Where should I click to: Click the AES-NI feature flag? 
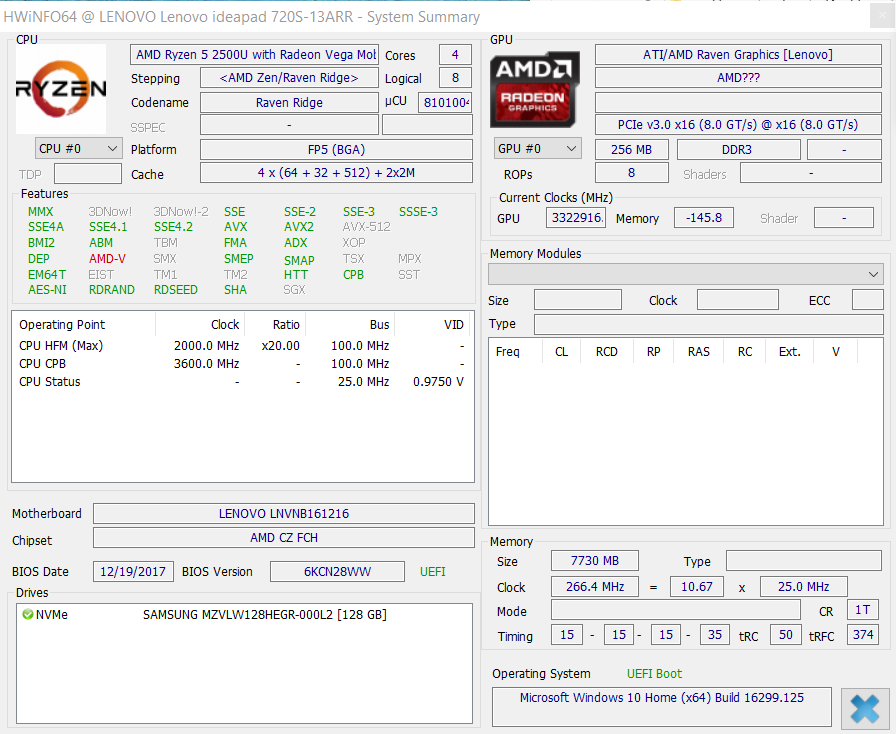(x=47, y=290)
